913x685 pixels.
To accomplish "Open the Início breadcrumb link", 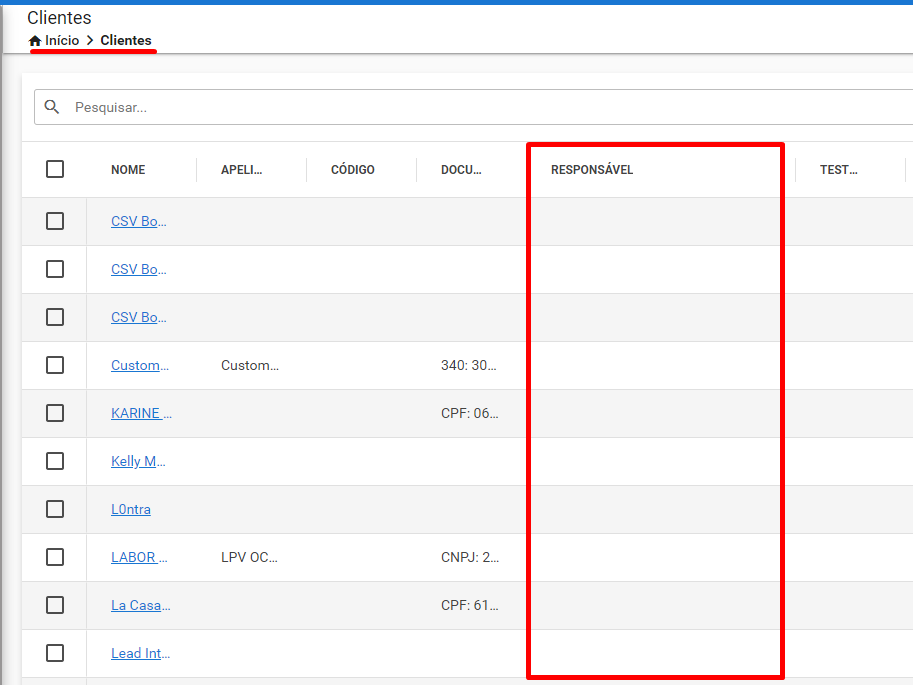I will point(62,41).
